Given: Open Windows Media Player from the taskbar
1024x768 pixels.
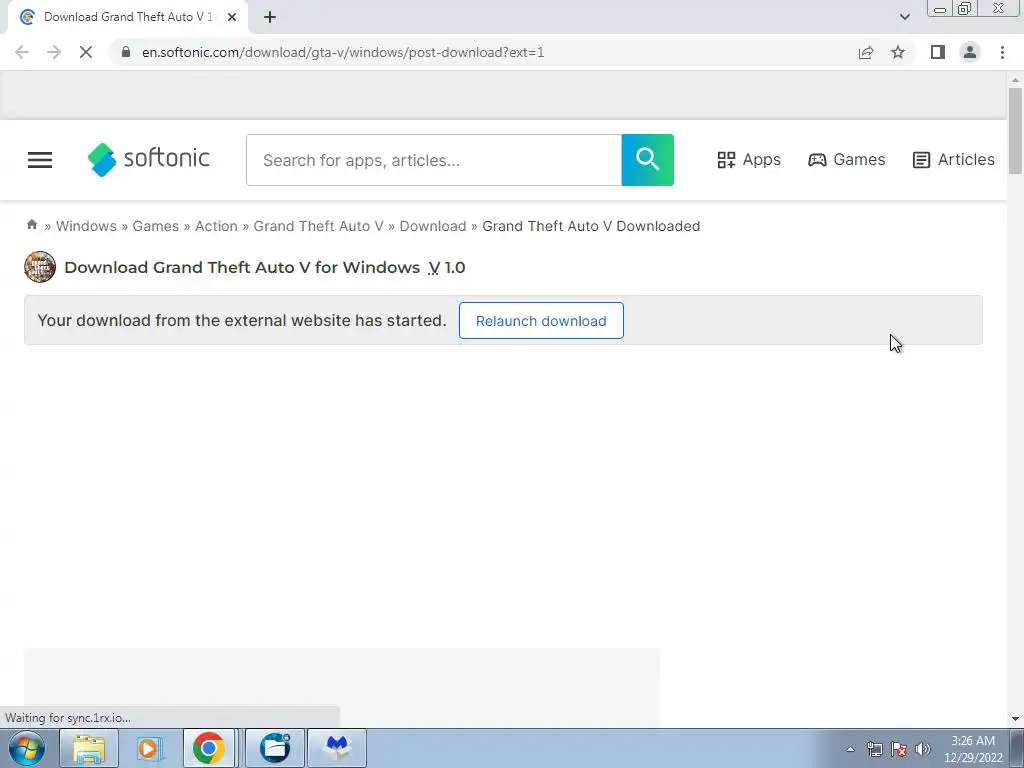Looking at the screenshot, I should (x=150, y=748).
